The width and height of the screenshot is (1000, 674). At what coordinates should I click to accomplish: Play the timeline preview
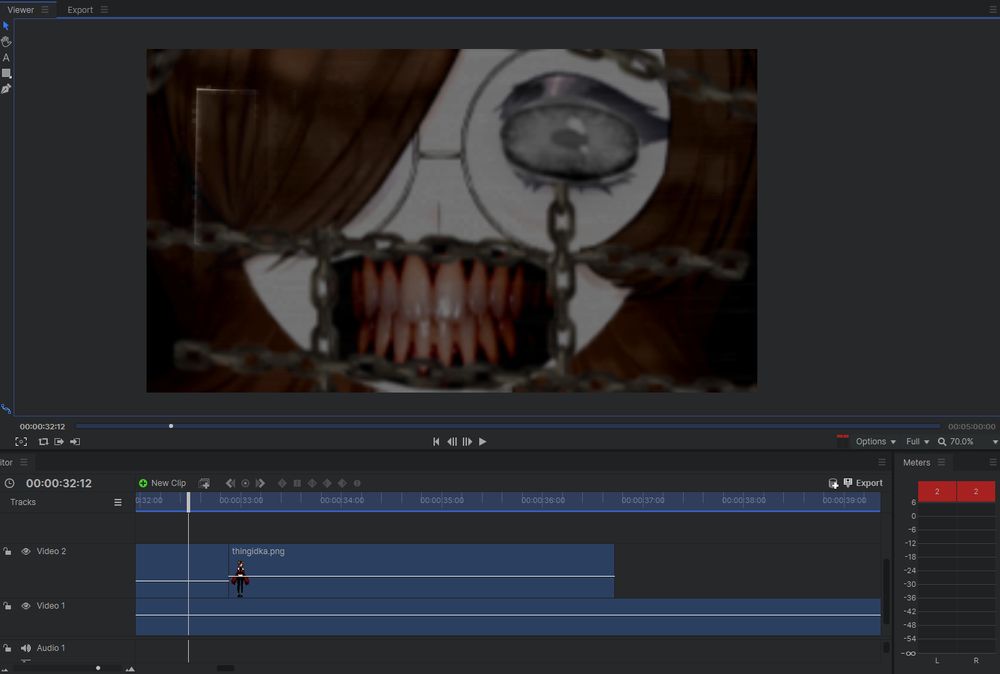click(x=483, y=441)
